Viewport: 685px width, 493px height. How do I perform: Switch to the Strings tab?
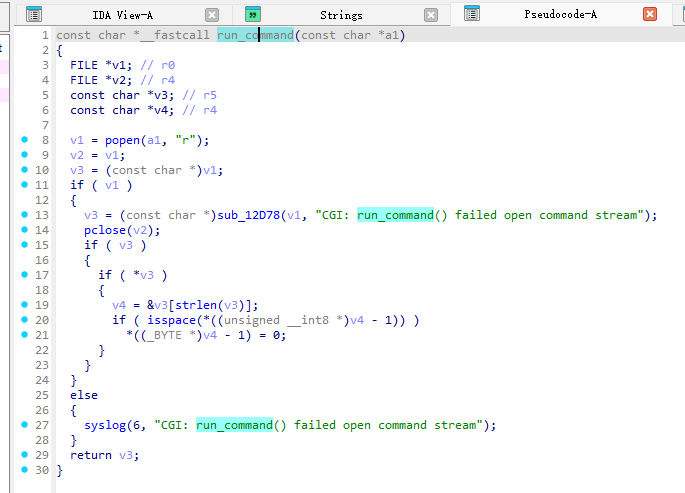click(x=341, y=15)
